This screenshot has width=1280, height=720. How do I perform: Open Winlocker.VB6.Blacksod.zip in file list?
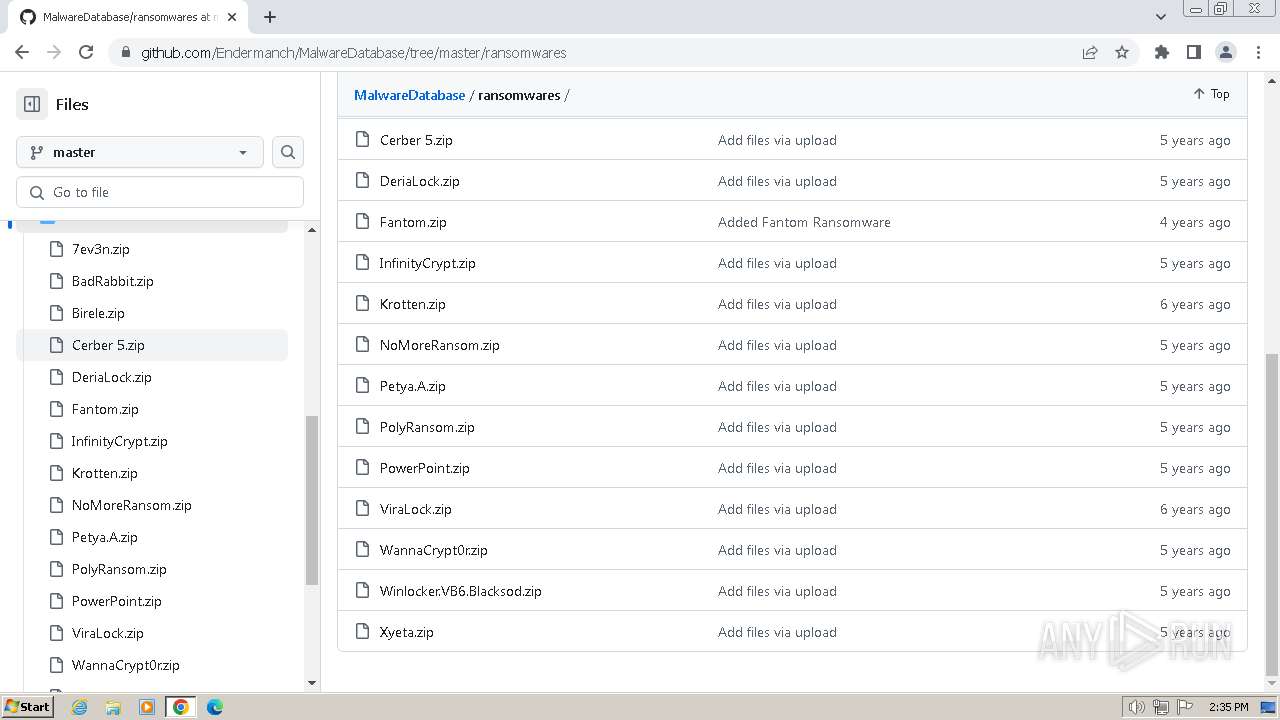pos(461,591)
